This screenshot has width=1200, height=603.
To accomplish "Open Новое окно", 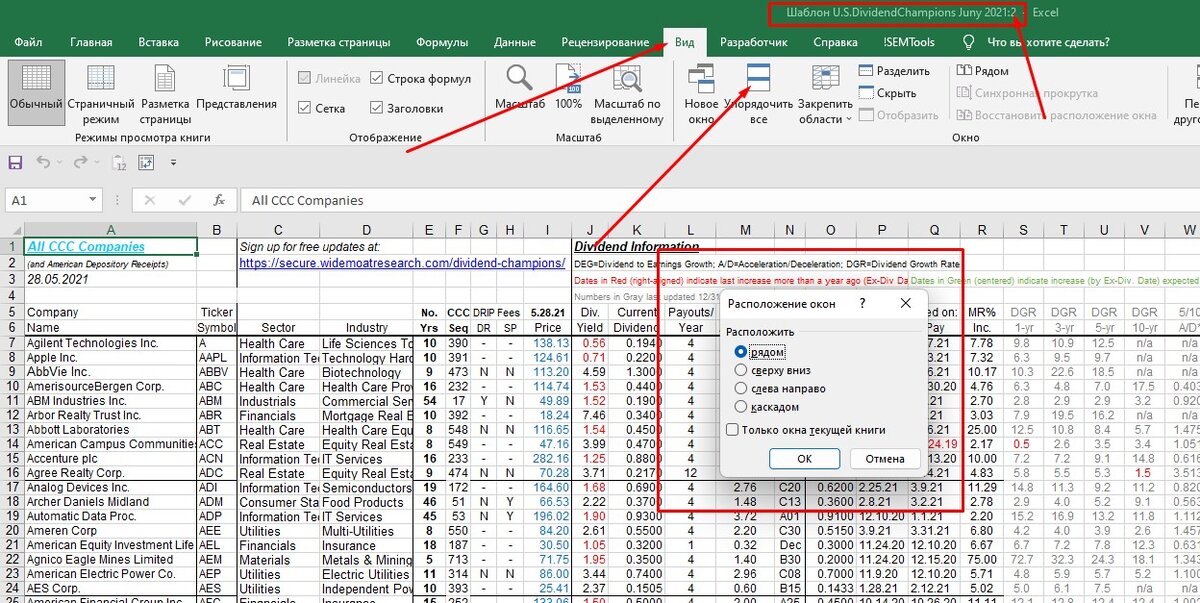I will [701, 95].
